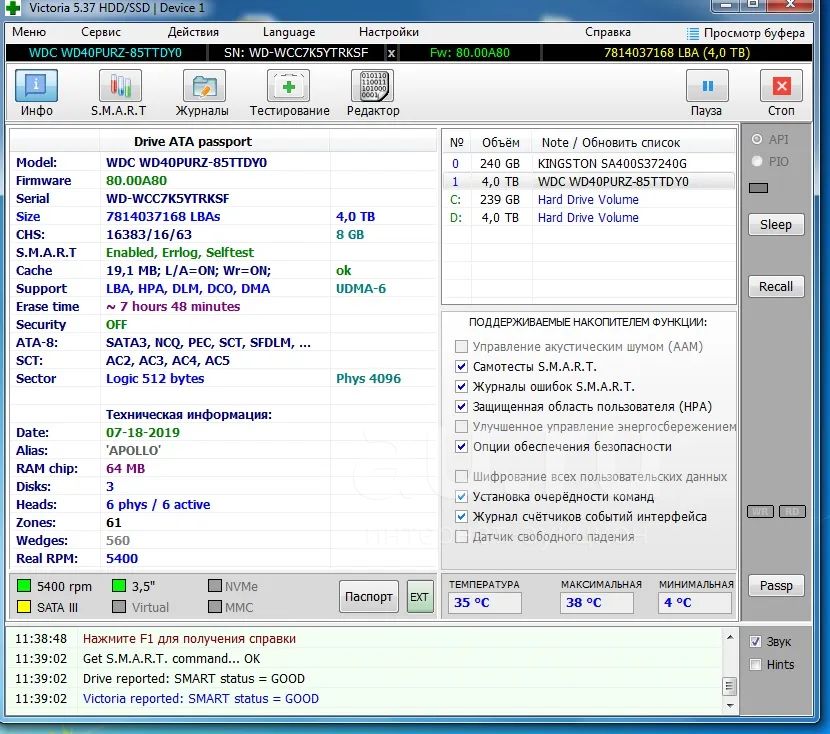Select KINGSTON SA400S37240G drive row
This screenshot has width=830, height=734.
(589, 164)
